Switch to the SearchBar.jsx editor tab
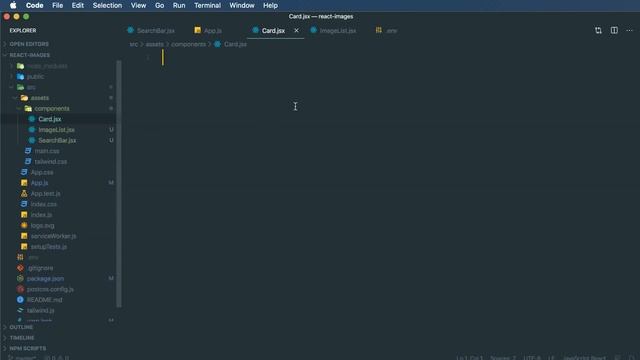640x360 pixels. tap(156, 31)
